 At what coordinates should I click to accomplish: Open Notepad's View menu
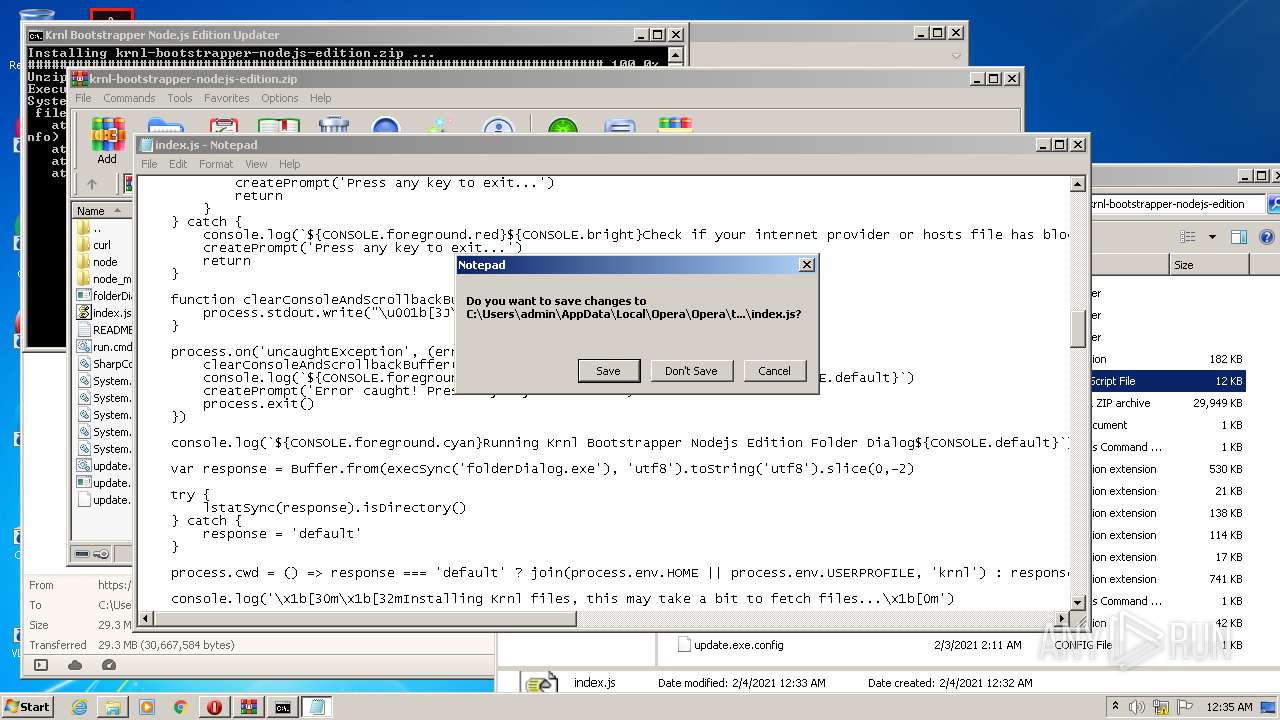click(256, 164)
